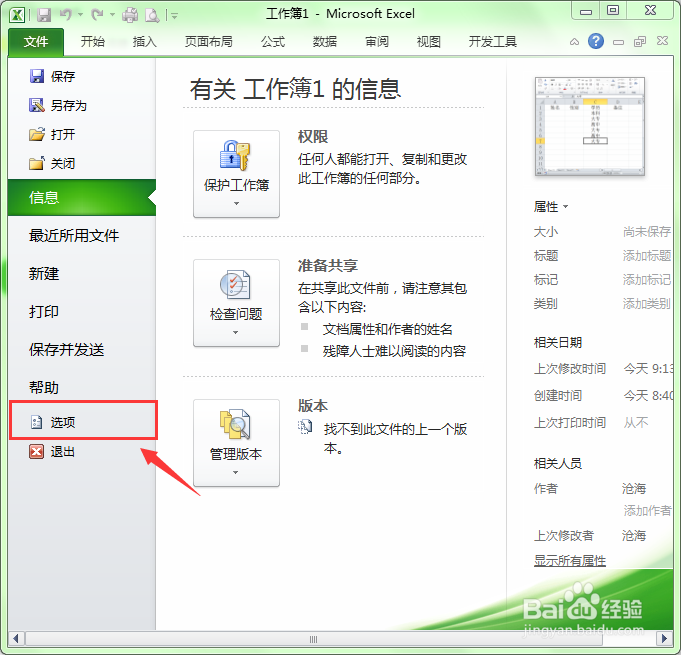The height and width of the screenshot is (655, 681).
Task: Click the quick print printer icon
Action: 130,15
